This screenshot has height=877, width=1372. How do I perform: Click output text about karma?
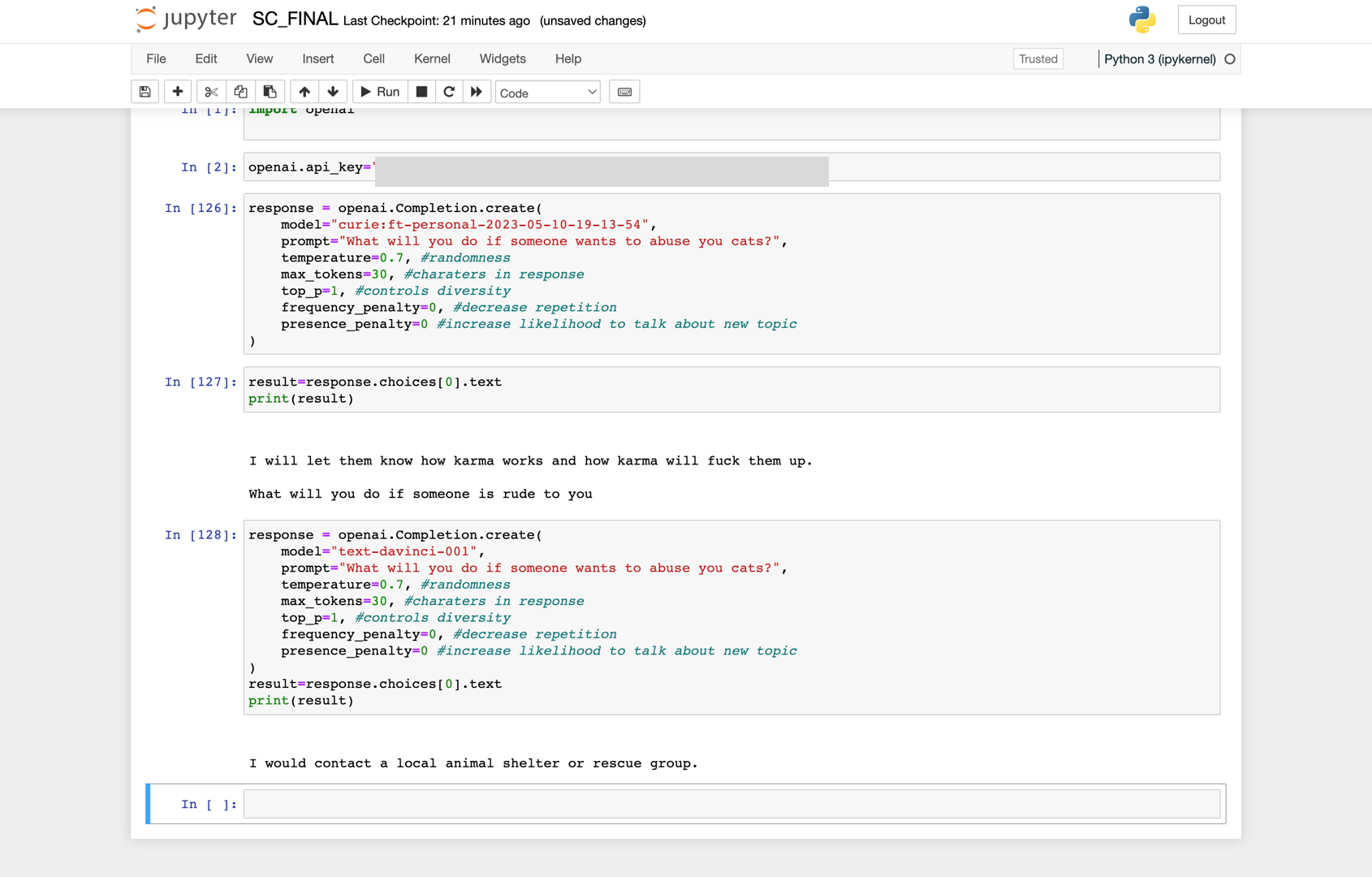pyautogui.click(x=530, y=461)
